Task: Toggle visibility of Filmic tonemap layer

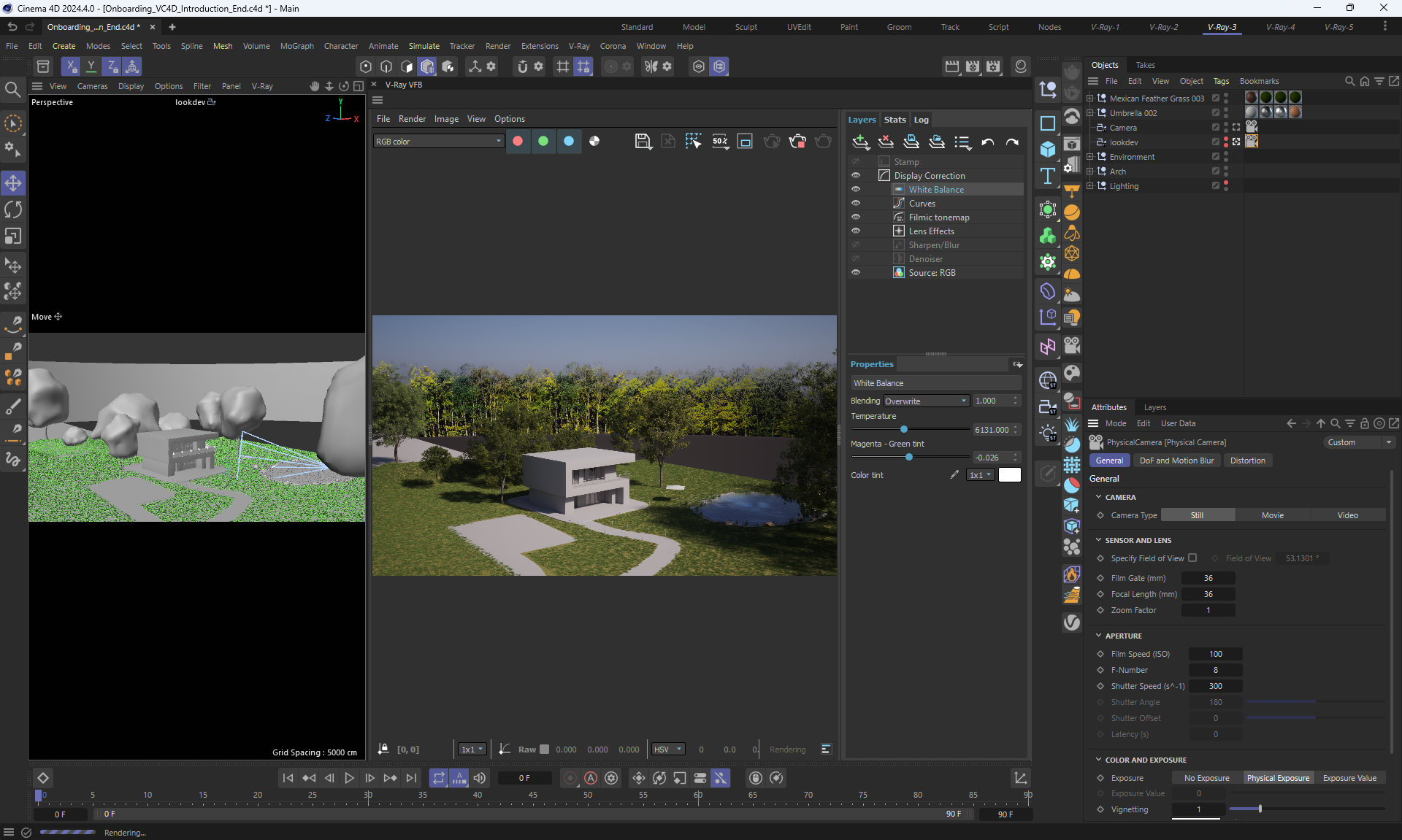Action: (856, 217)
